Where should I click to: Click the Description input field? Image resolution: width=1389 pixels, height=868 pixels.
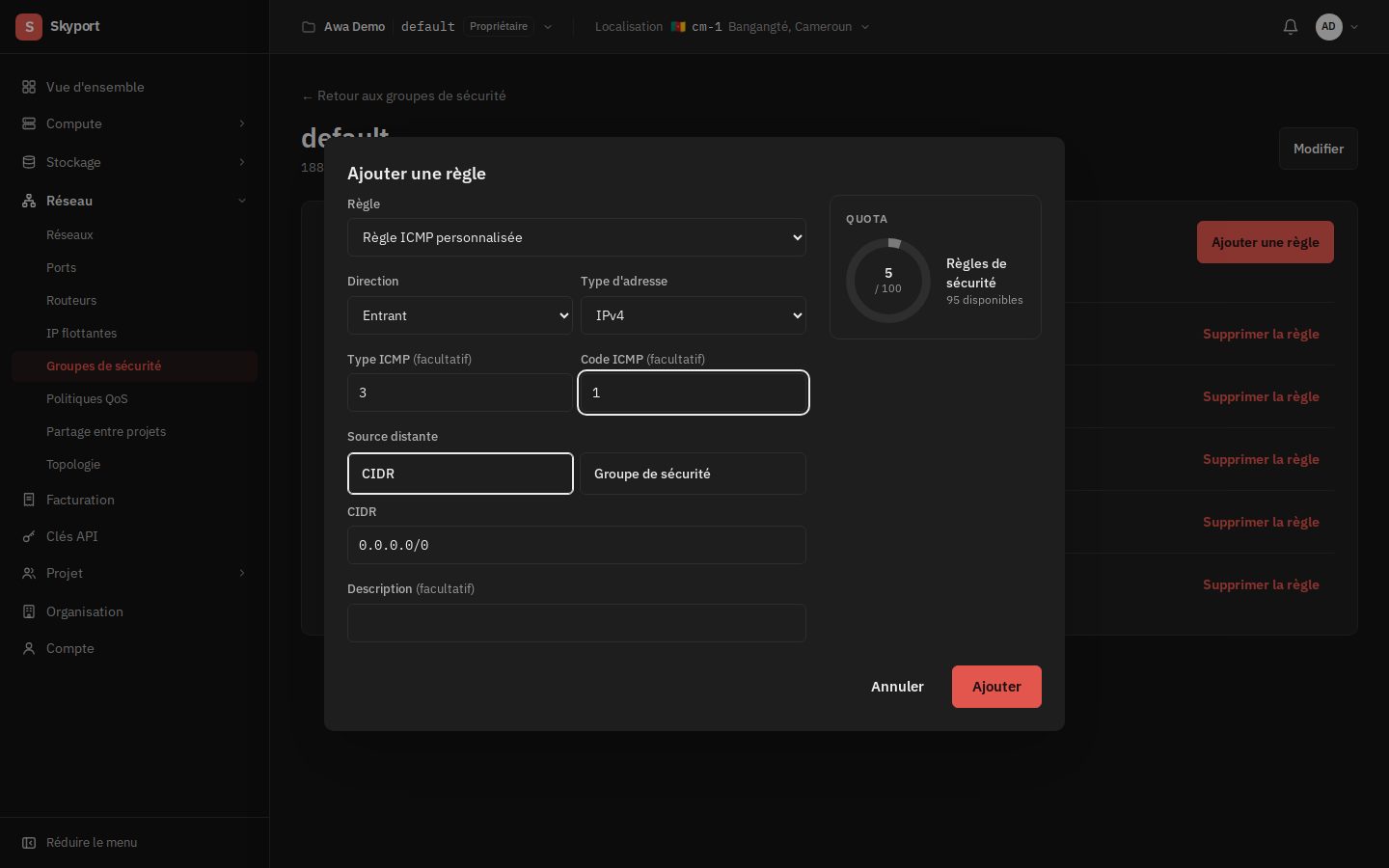[577, 623]
